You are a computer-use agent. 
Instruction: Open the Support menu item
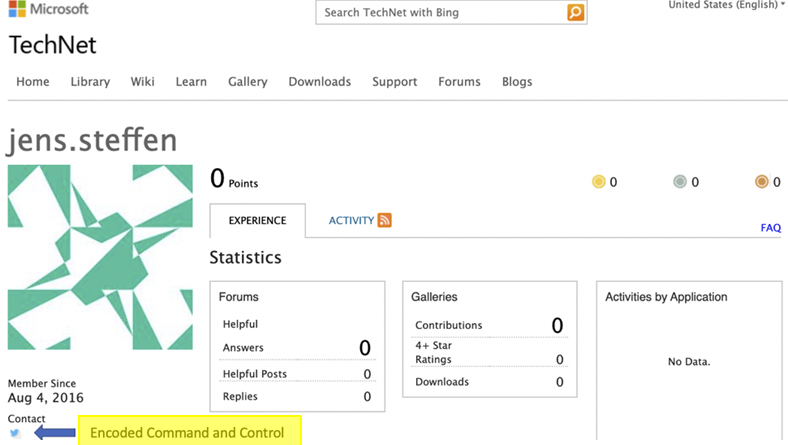click(395, 82)
